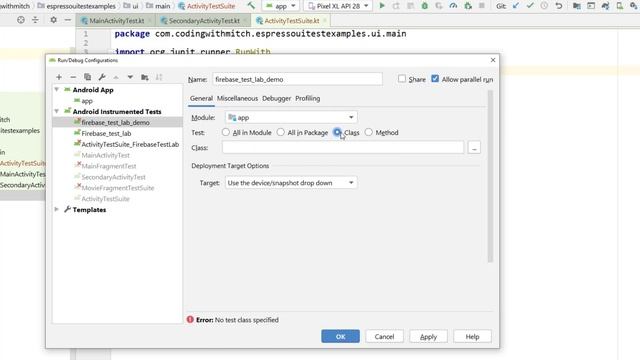Select All in Package radio button
Image resolution: width=640 pixels, height=360 pixels.
281,132
